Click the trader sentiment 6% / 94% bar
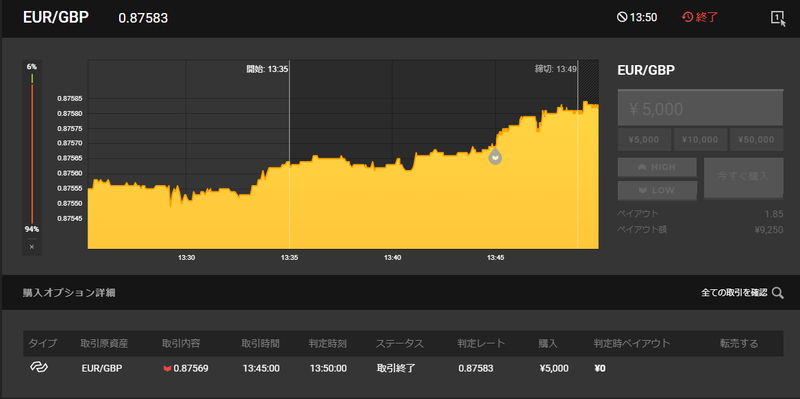 pyautogui.click(x=32, y=148)
